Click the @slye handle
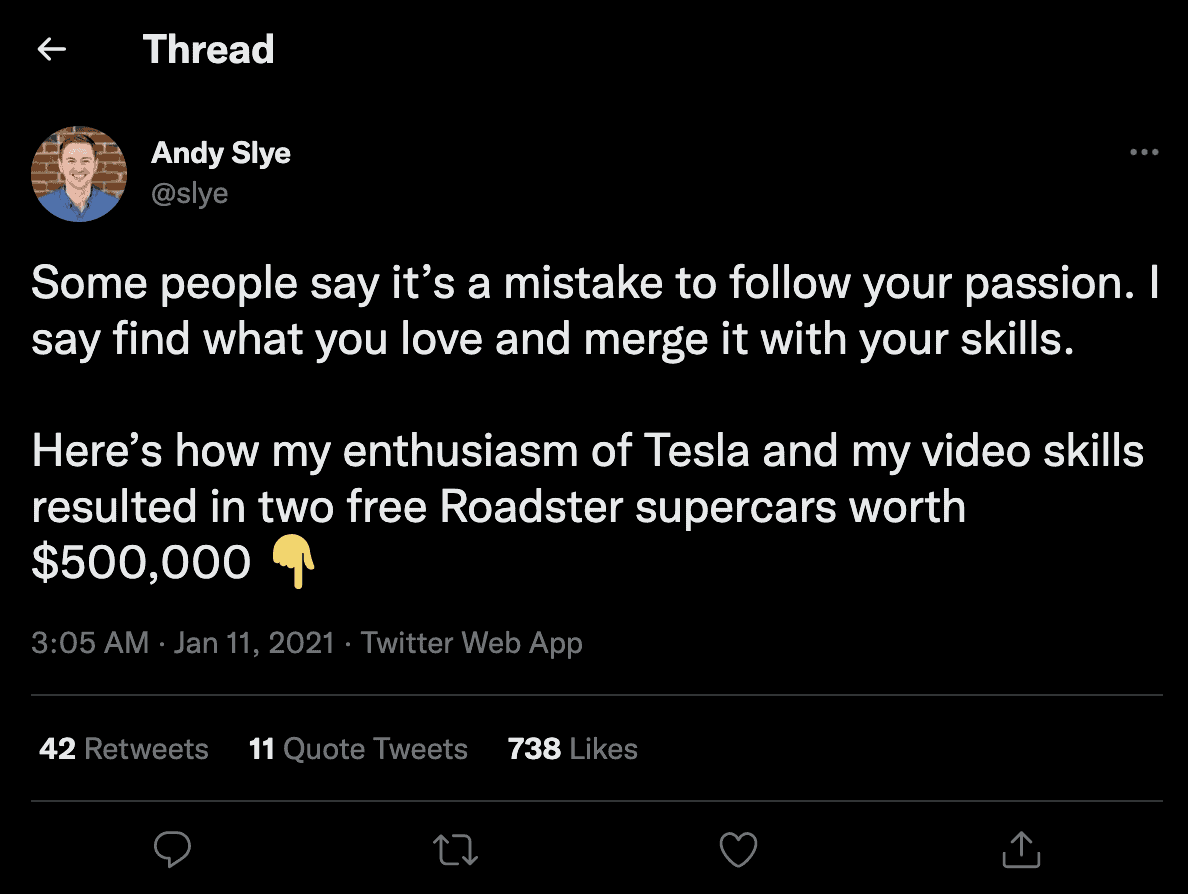Image resolution: width=1188 pixels, height=894 pixels. tap(190, 192)
